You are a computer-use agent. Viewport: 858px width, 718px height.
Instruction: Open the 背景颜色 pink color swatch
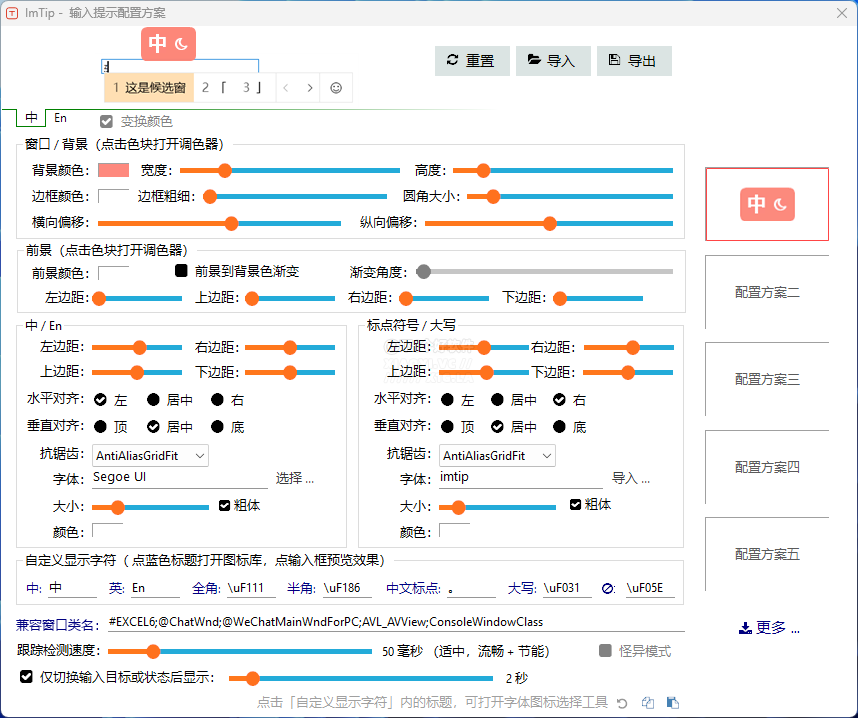click(113, 170)
